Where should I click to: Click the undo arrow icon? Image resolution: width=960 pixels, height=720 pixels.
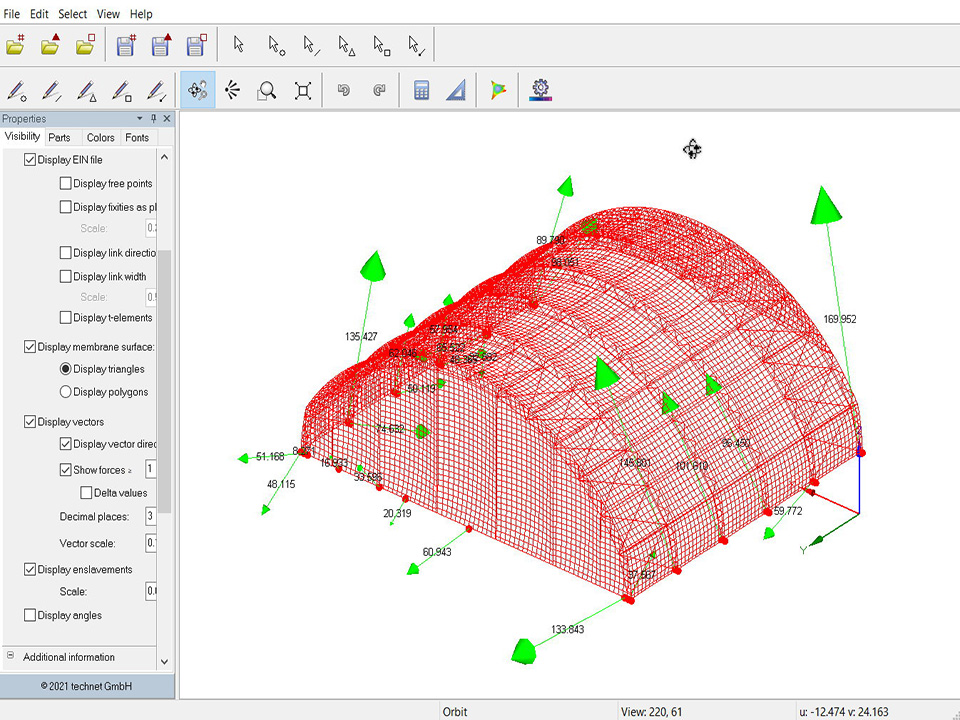[344, 91]
